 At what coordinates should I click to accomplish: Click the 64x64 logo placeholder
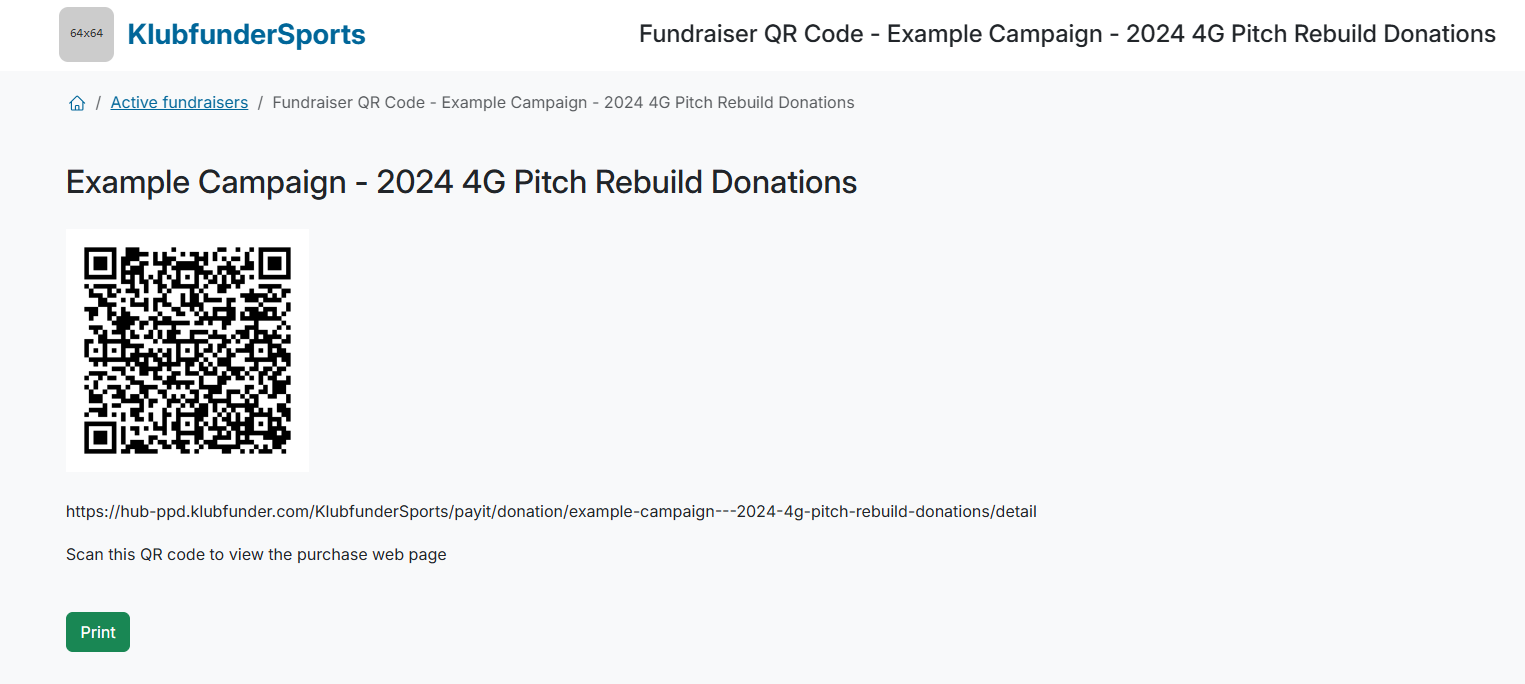coord(86,34)
